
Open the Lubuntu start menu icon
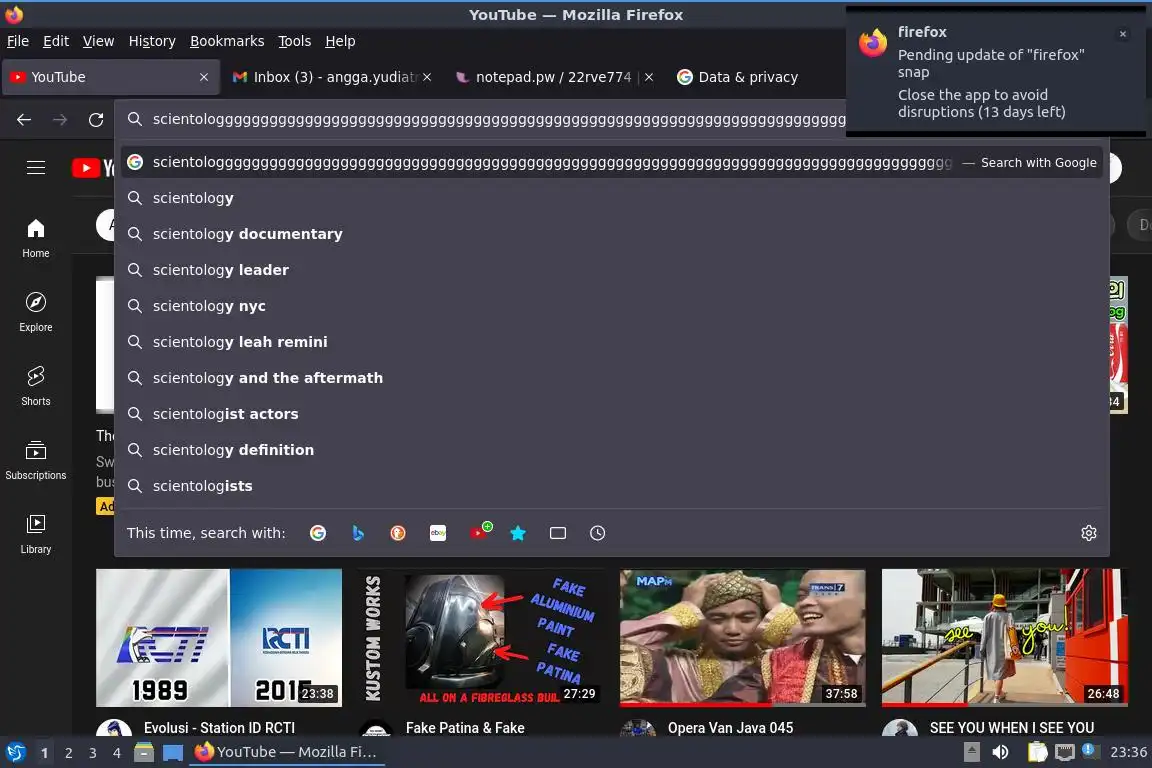15,752
